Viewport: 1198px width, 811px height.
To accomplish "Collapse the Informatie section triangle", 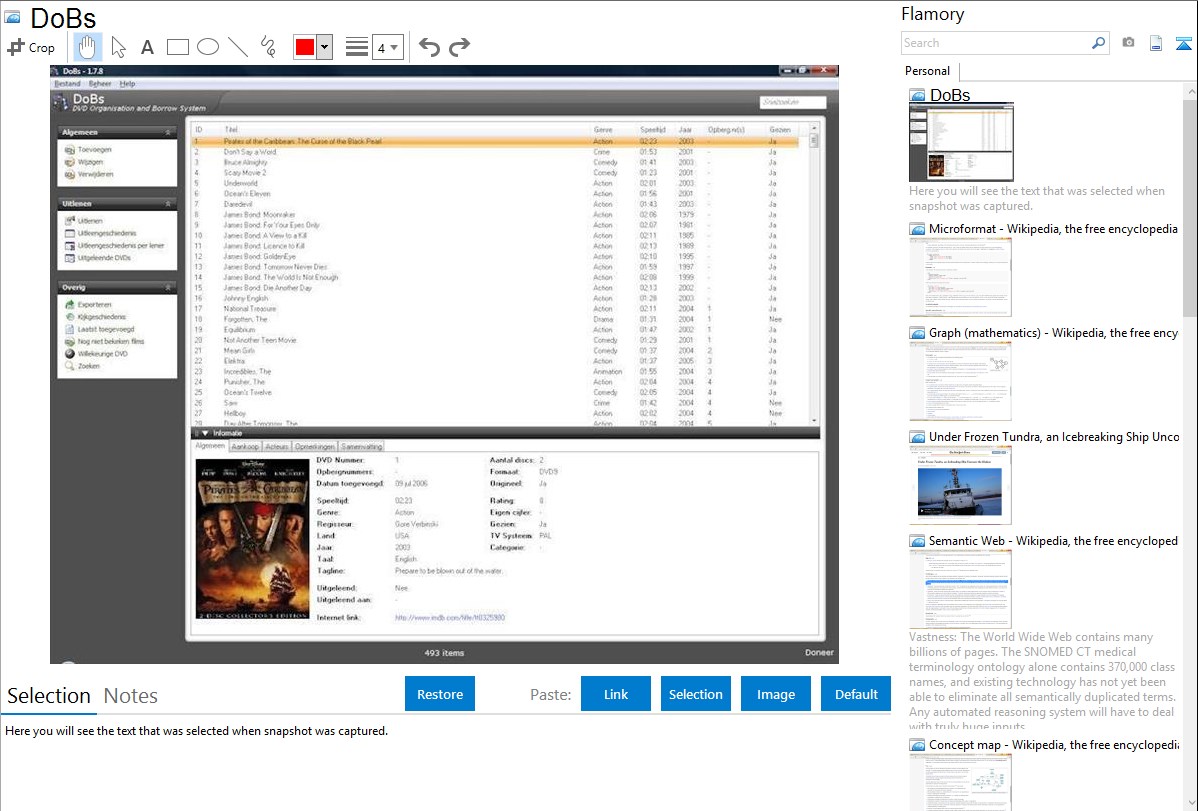I will pyautogui.click(x=205, y=433).
